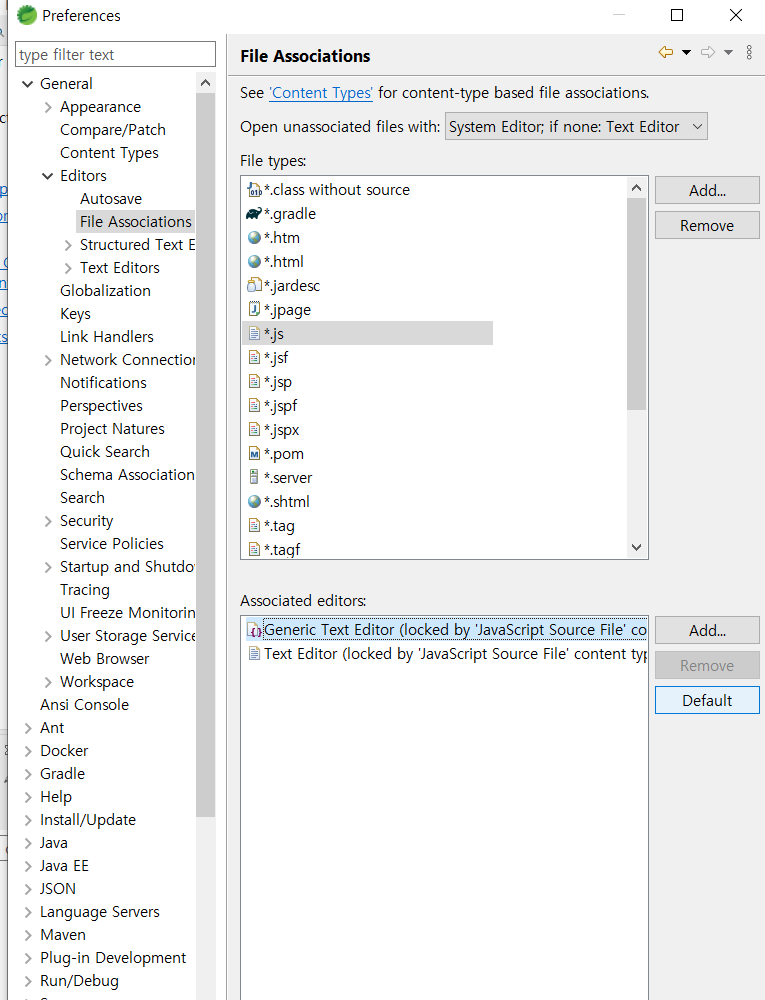
Task: Expand the Security tree node
Action: [48, 522]
